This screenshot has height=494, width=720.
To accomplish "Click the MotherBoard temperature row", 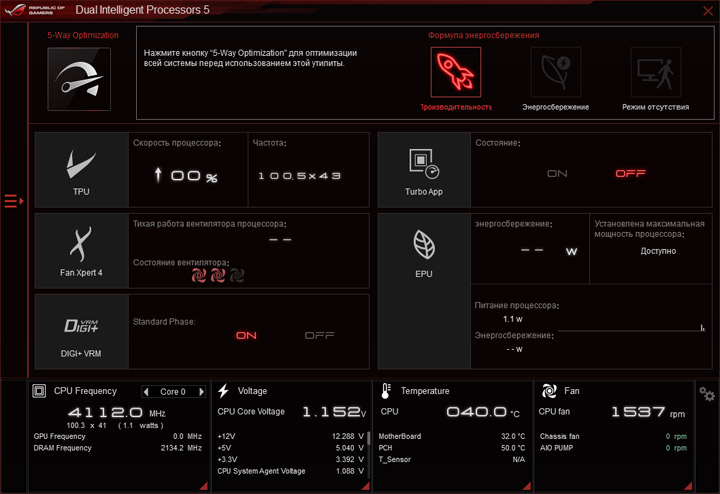I will pyautogui.click(x=452, y=436).
